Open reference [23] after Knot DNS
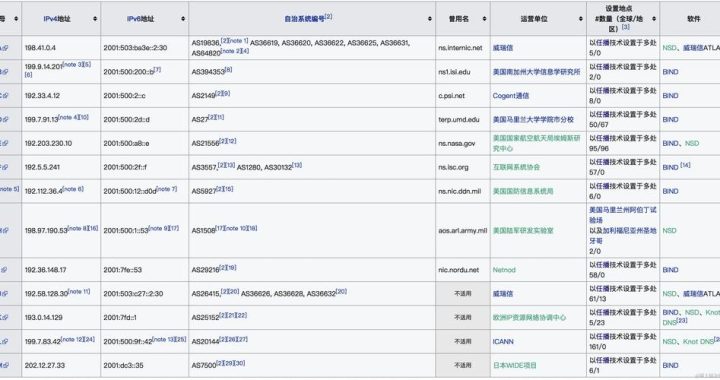 point(681,320)
